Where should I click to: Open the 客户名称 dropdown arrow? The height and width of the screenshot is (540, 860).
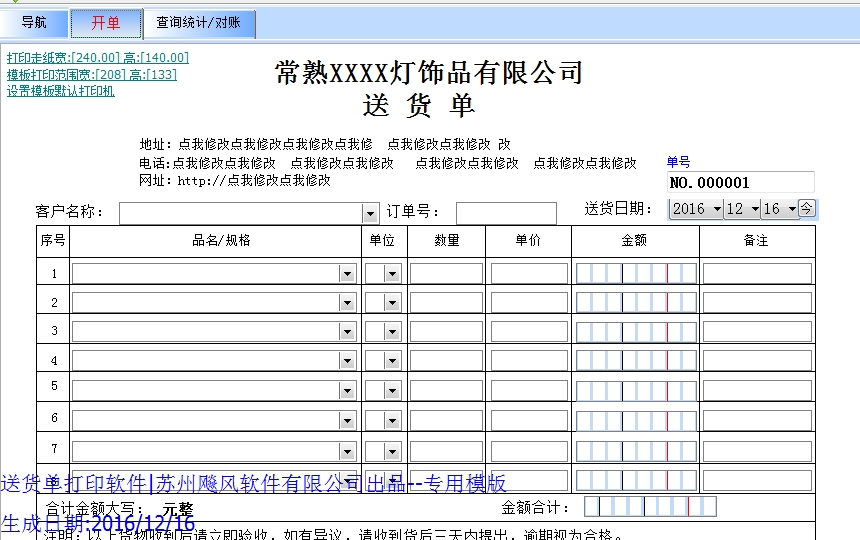click(x=370, y=213)
